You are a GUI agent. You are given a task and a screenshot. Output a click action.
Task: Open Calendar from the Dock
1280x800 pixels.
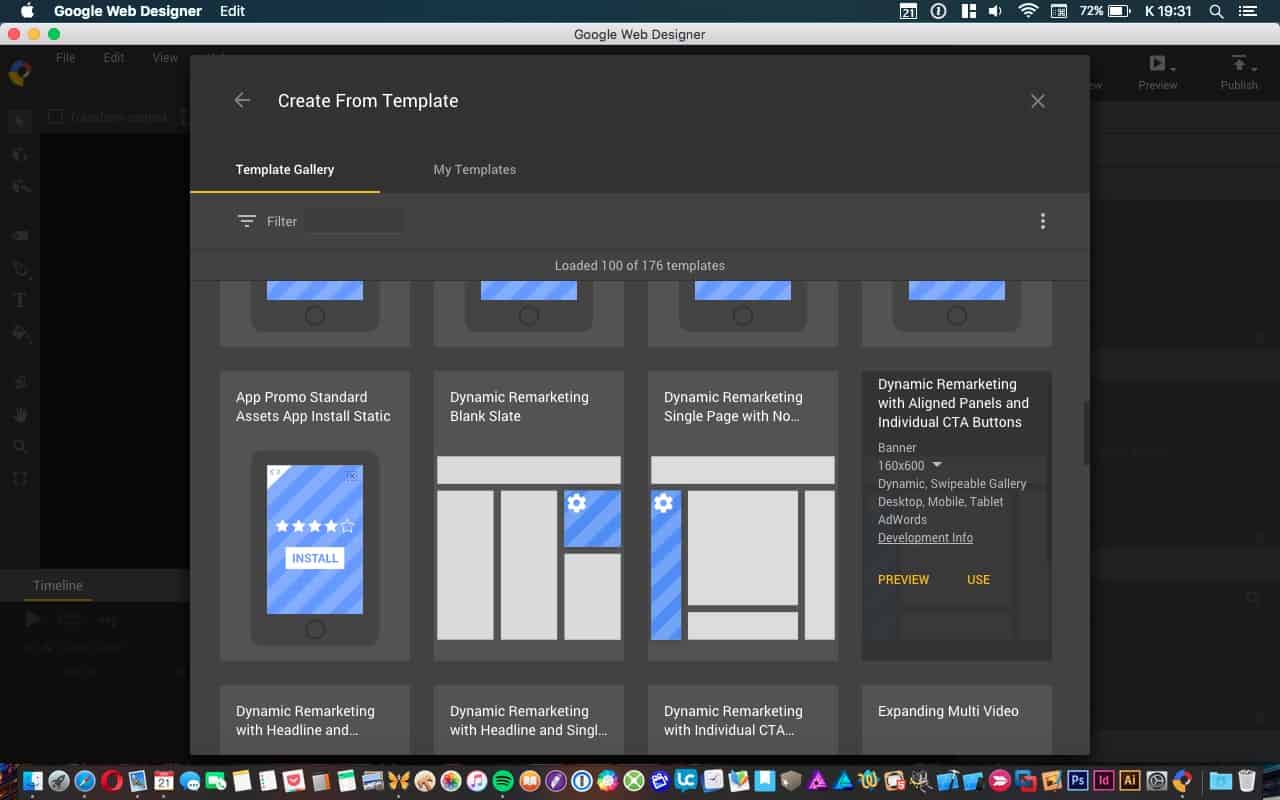pos(164,781)
